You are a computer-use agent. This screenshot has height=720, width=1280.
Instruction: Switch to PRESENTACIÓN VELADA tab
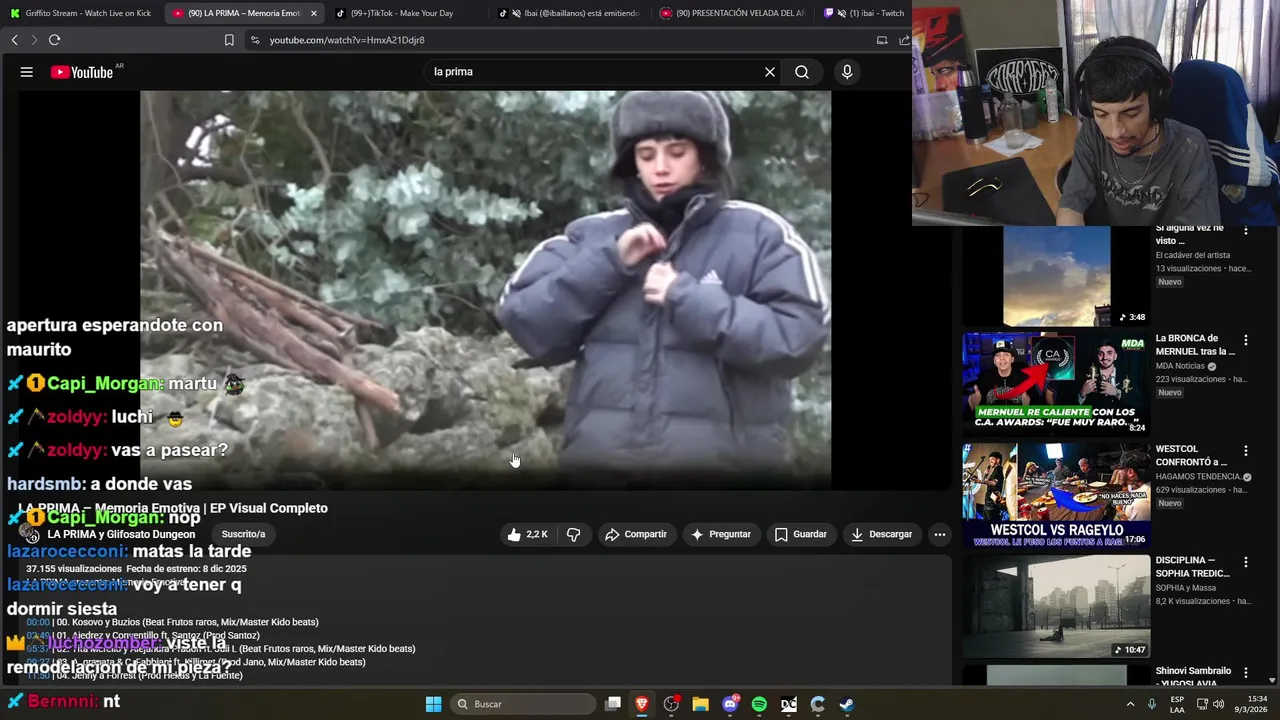pos(733,13)
